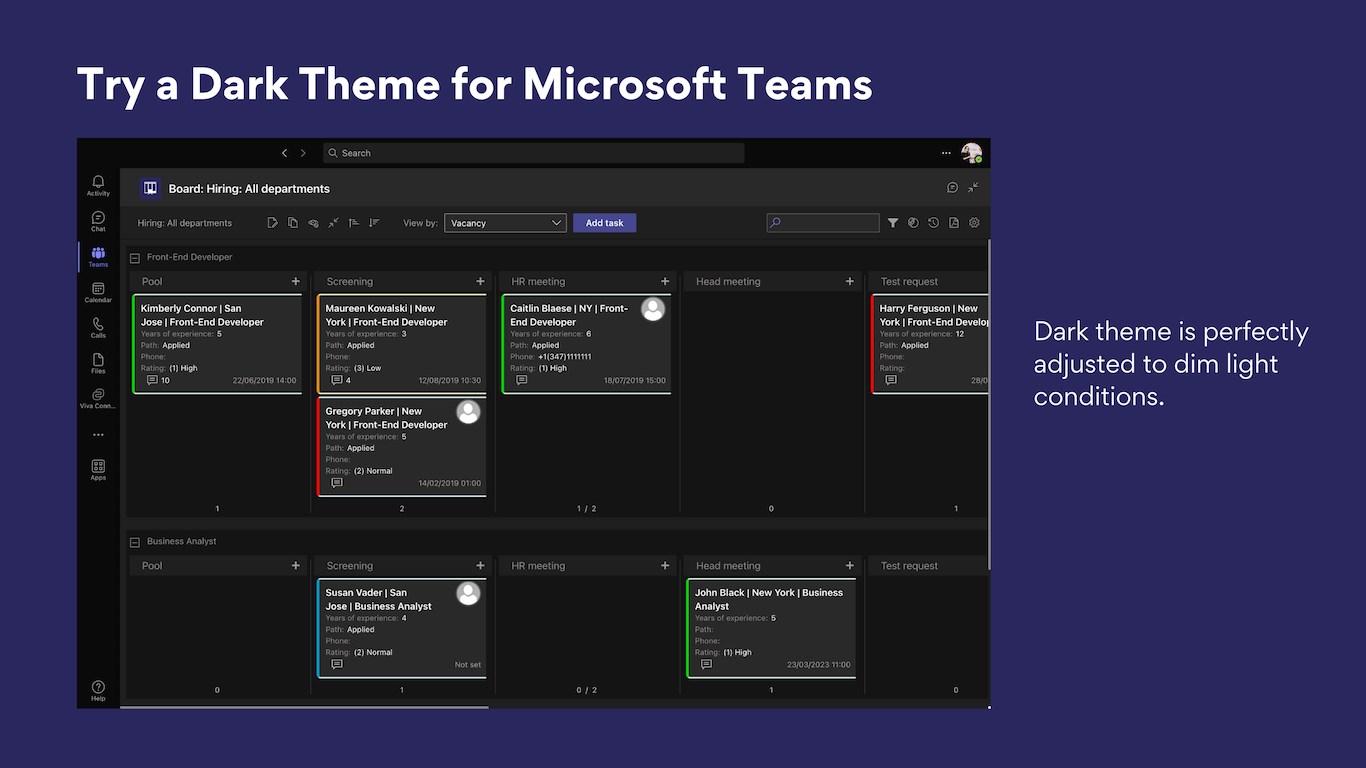The height and width of the screenshot is (768, 1366).
Task: Open comments on Caitlin Blaese card
Action: pos(521,380)
